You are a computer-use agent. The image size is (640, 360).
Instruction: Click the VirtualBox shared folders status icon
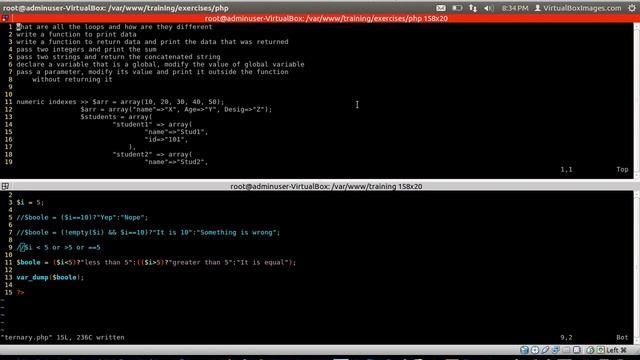(566, 350)
